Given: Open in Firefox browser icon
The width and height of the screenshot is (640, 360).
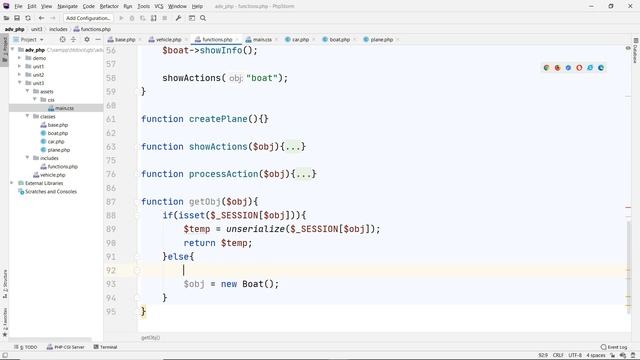Looking at the screenshot, I should point(558,68).
